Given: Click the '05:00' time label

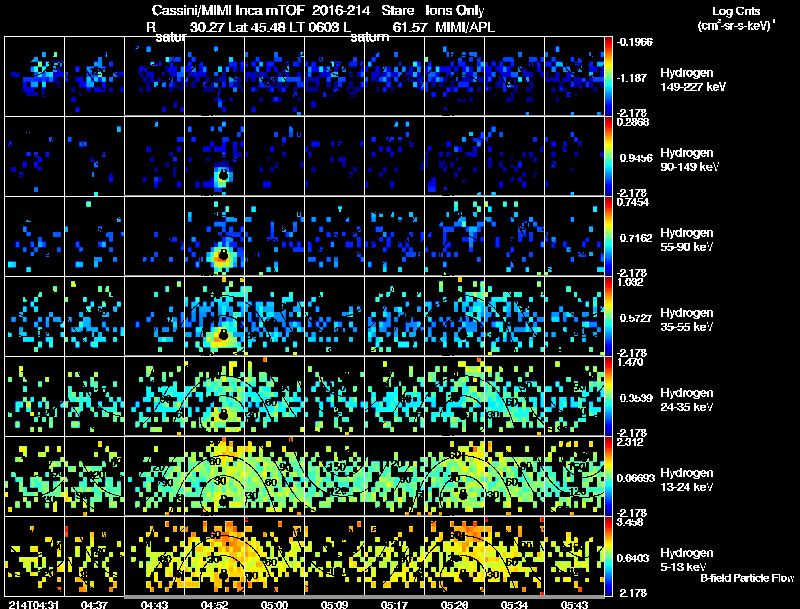Looking at the screenshot, I should click(x=274, y=604).
